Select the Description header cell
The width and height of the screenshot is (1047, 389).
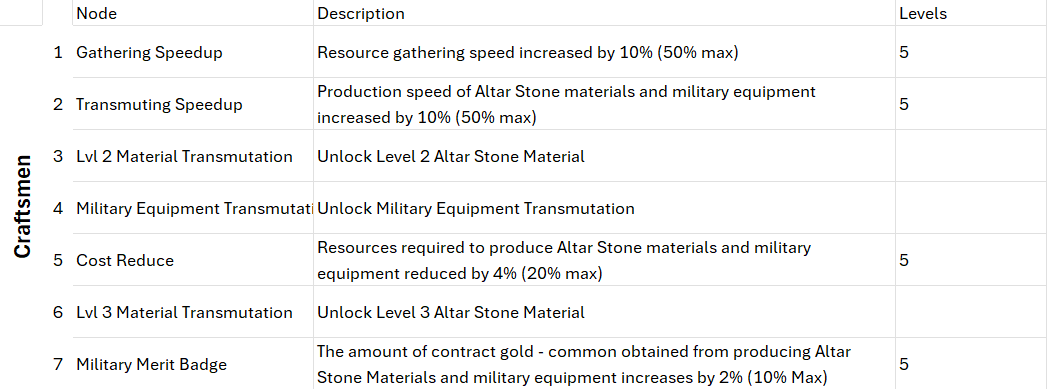click(604, 13)
